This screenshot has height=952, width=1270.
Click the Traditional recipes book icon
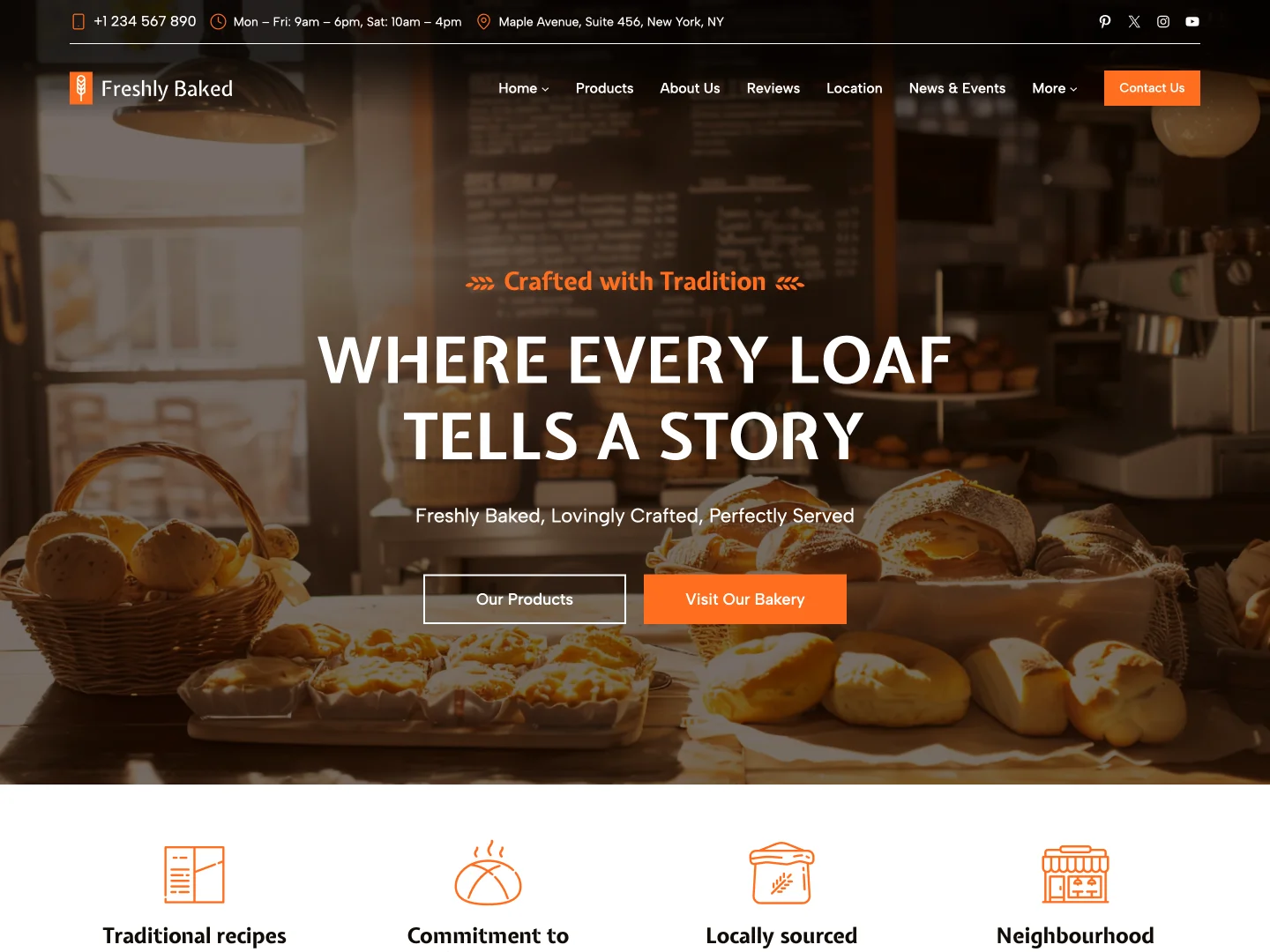194,874
